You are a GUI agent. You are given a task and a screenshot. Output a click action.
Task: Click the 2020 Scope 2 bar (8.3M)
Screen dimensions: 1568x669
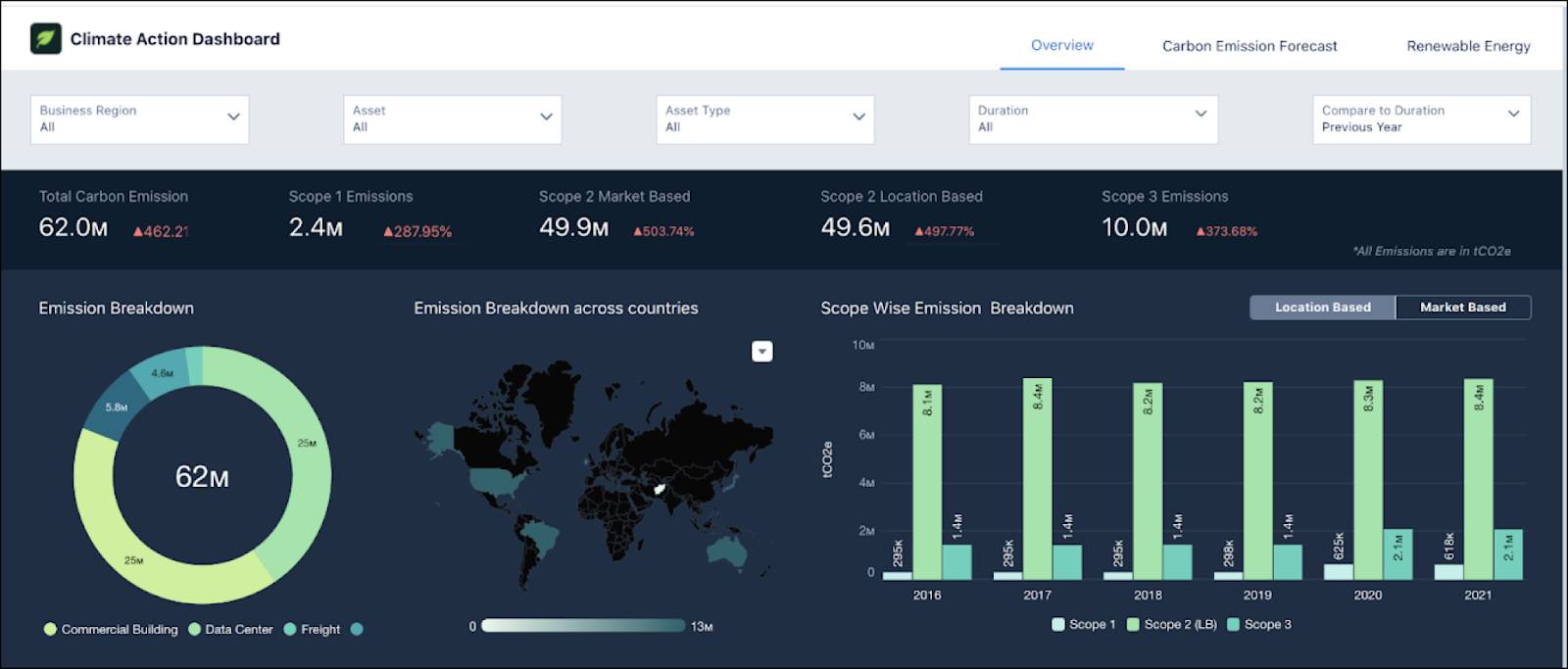(1368, 480)
